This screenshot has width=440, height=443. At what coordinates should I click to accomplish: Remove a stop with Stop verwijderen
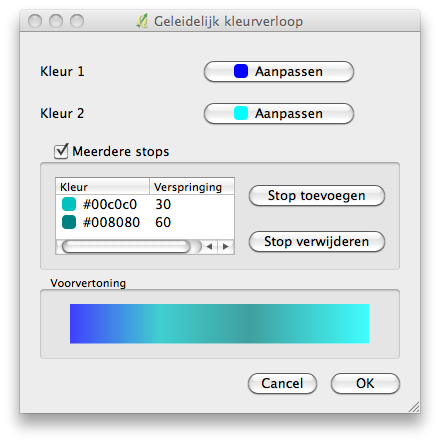pos(317,242)
